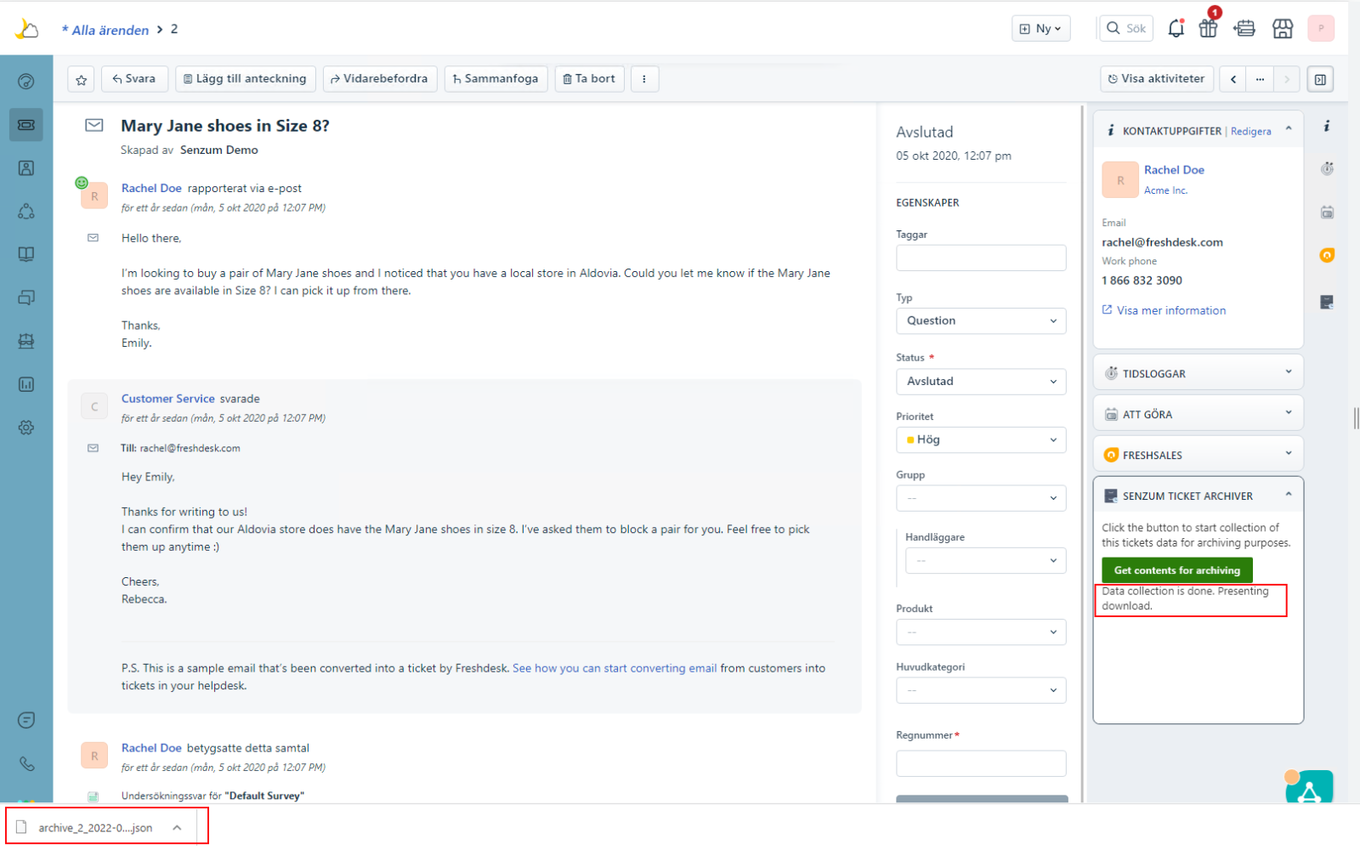Open Reports analytics icon in sidebar
This screenshot has width=1360, height=850.
tap(26, 384)
